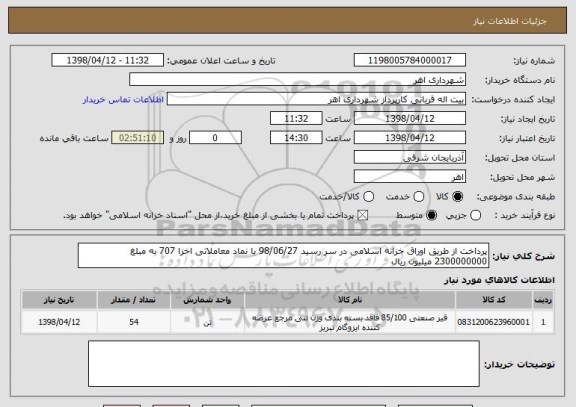Select the خدمت radio button
Viewport: 576px width, 407px height.
pos(418,197)
